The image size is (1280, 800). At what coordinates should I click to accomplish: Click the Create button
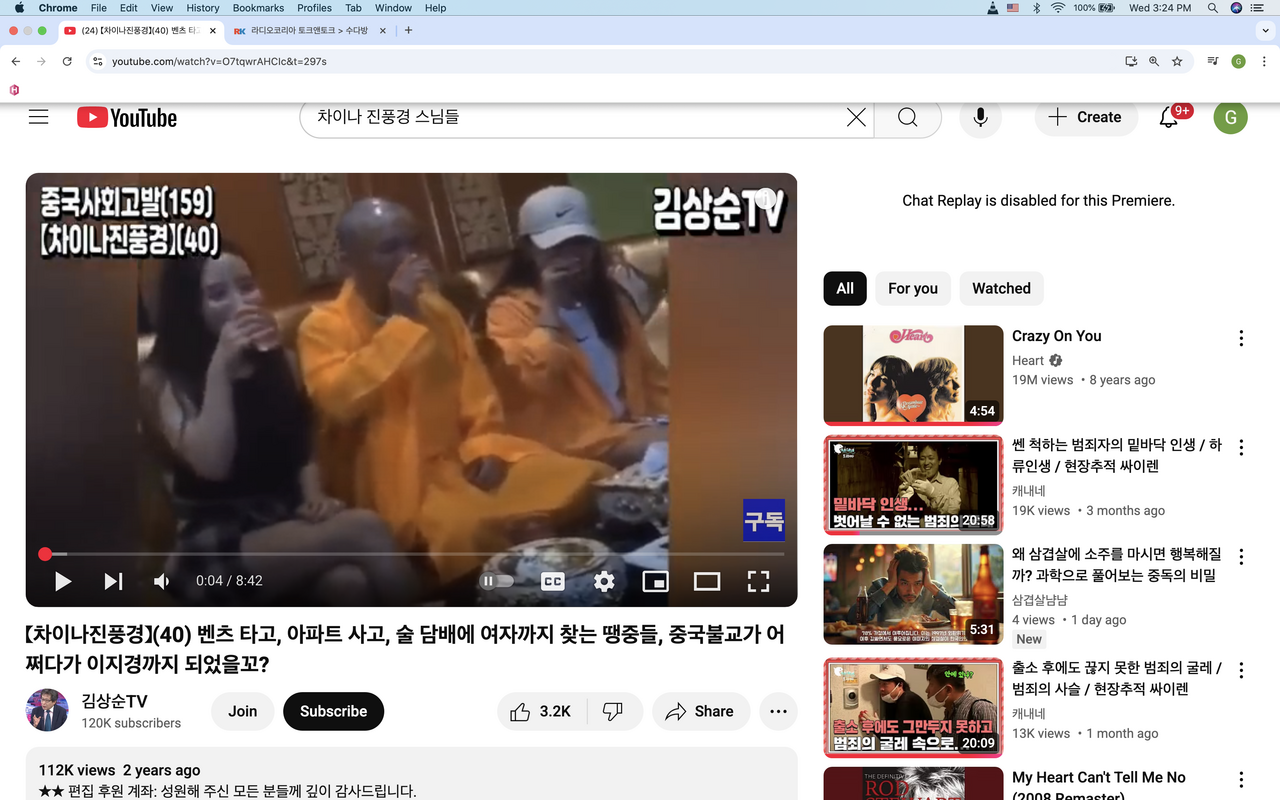1085,117
